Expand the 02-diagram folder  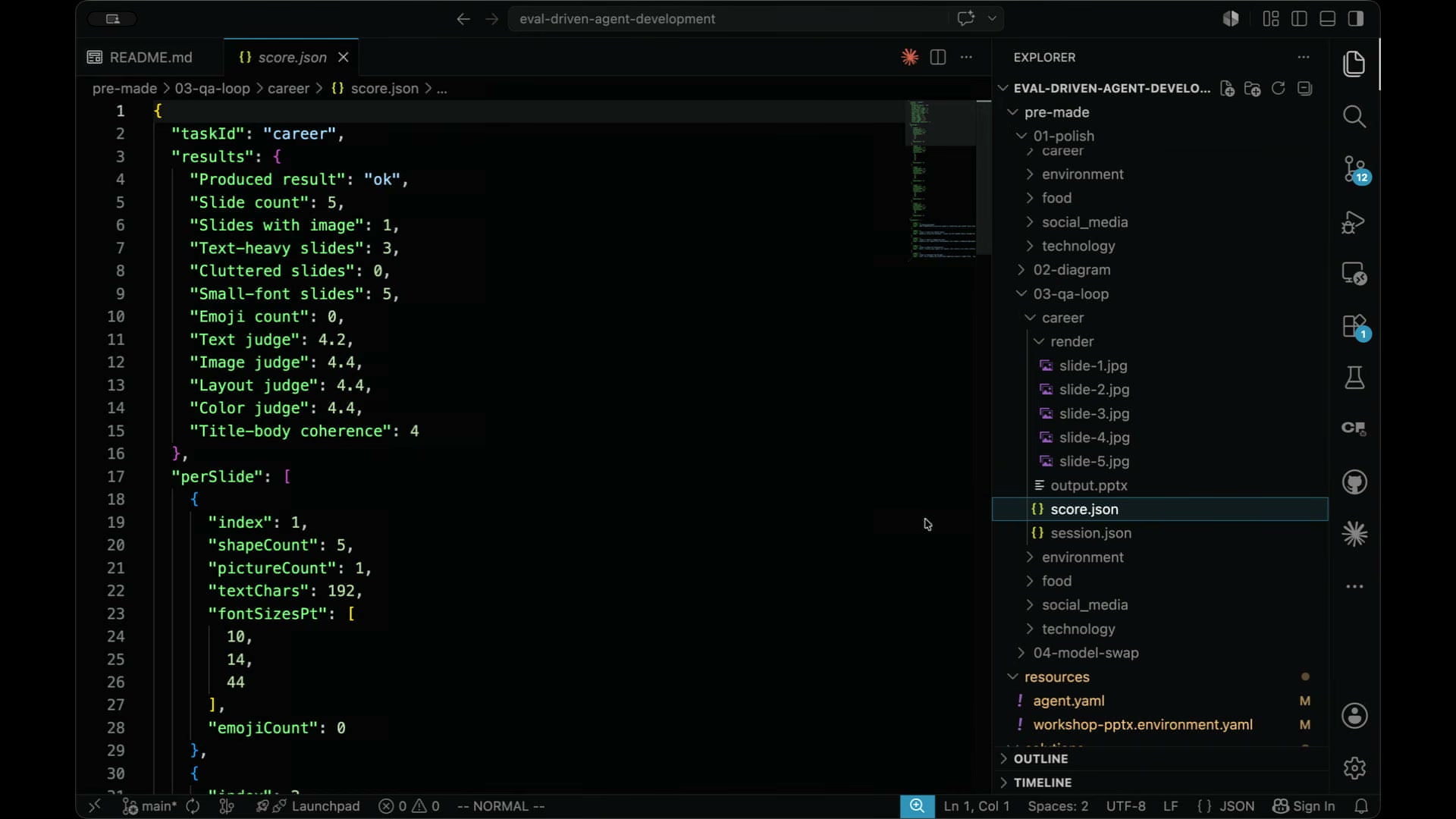[1072, 270]
